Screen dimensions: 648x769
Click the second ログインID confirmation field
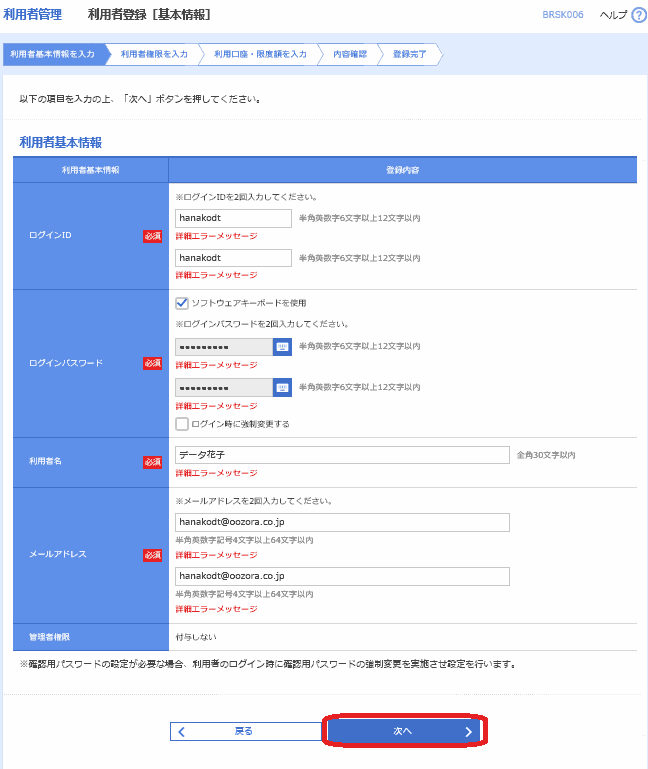(x=233, y=258)
